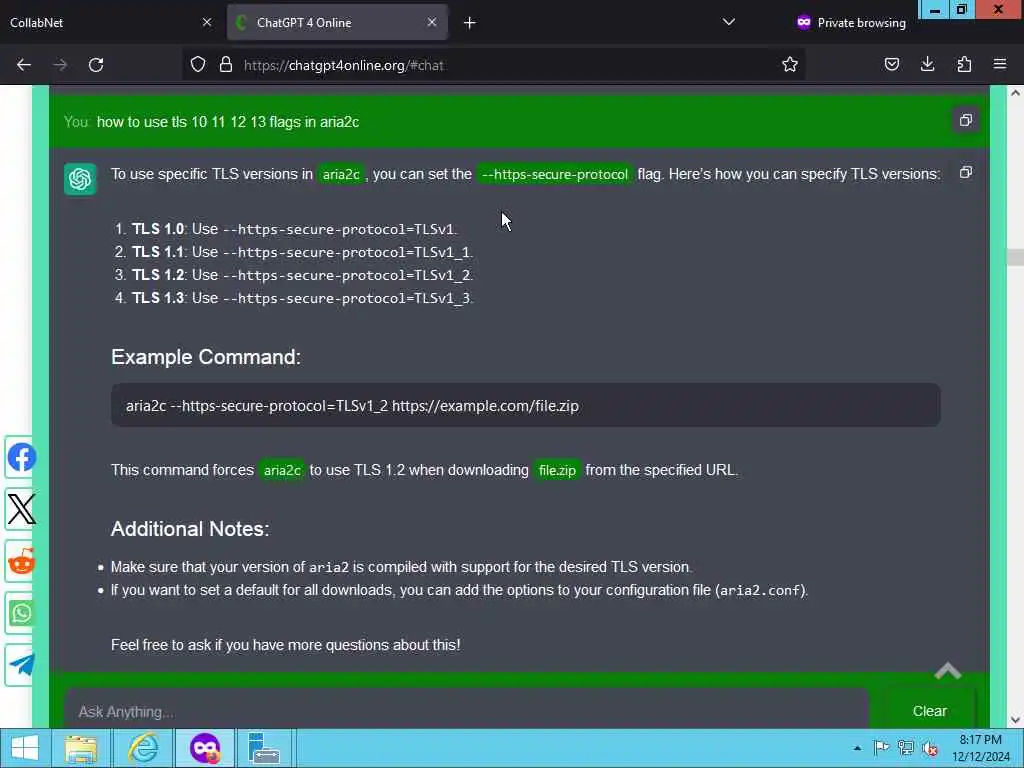Share page on Reddit
The image size is (1024, 768).
pos(21,562)
